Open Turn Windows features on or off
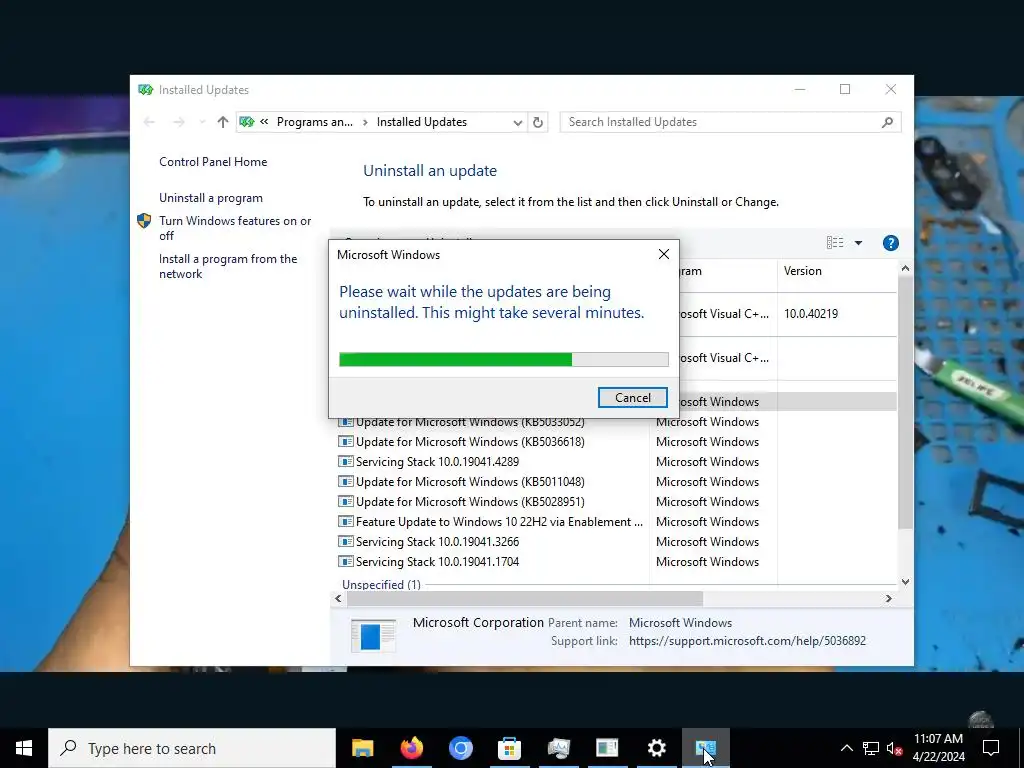The height and width of the screenshot is (768, 1024). click(x=235, y=228)
